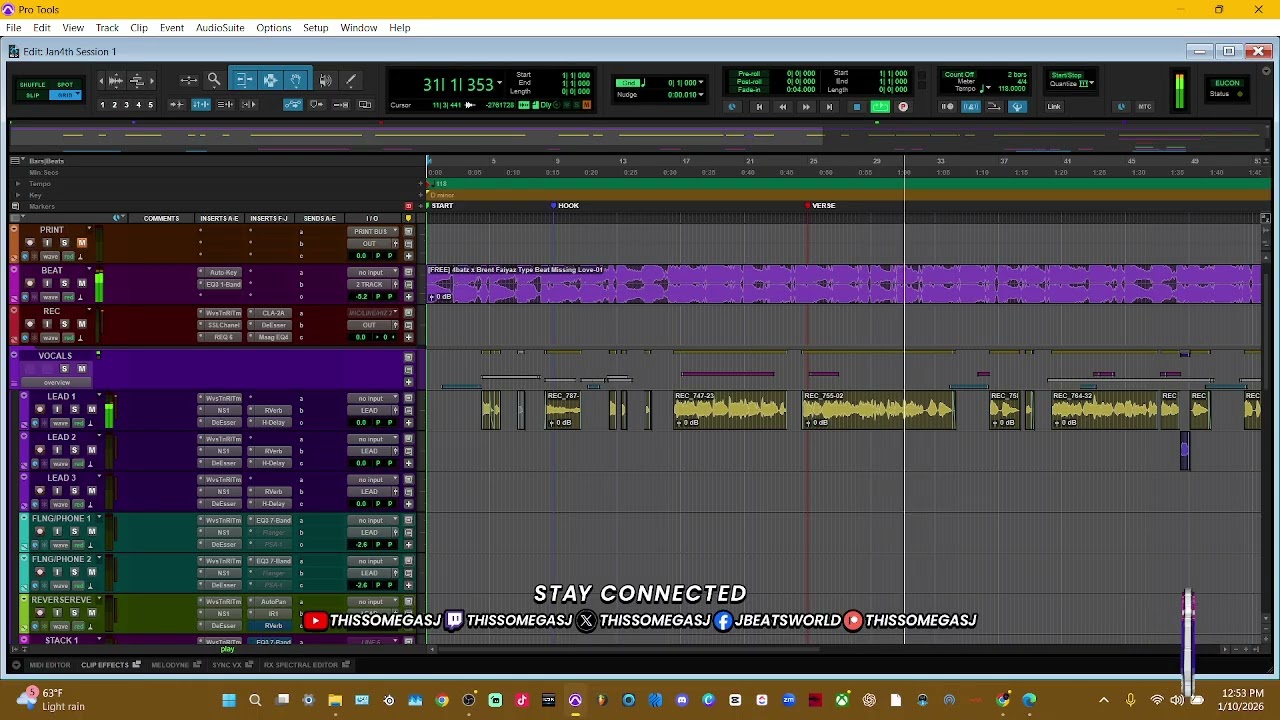Viewport: 1280px width, 720px height.
Task: Solo the BEAT track
Action: coord(65,283)
